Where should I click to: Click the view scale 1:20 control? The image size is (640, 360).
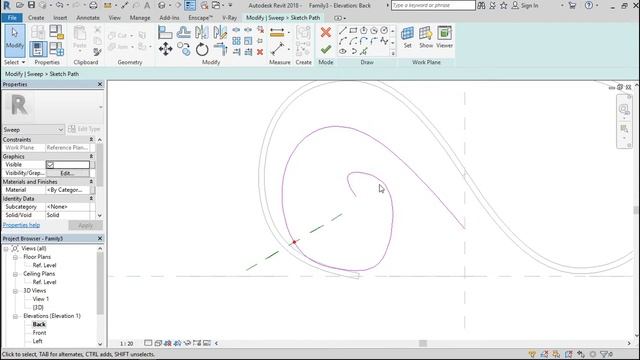(x=127, y=344)
